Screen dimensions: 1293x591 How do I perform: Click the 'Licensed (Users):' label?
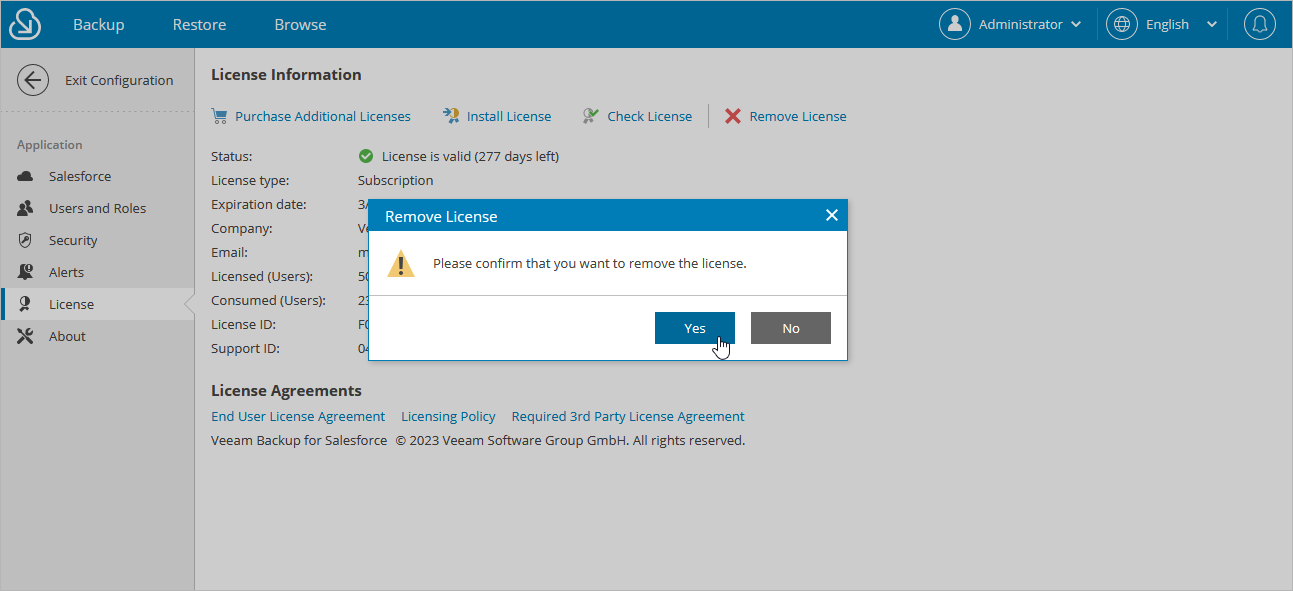click(262, 276)
